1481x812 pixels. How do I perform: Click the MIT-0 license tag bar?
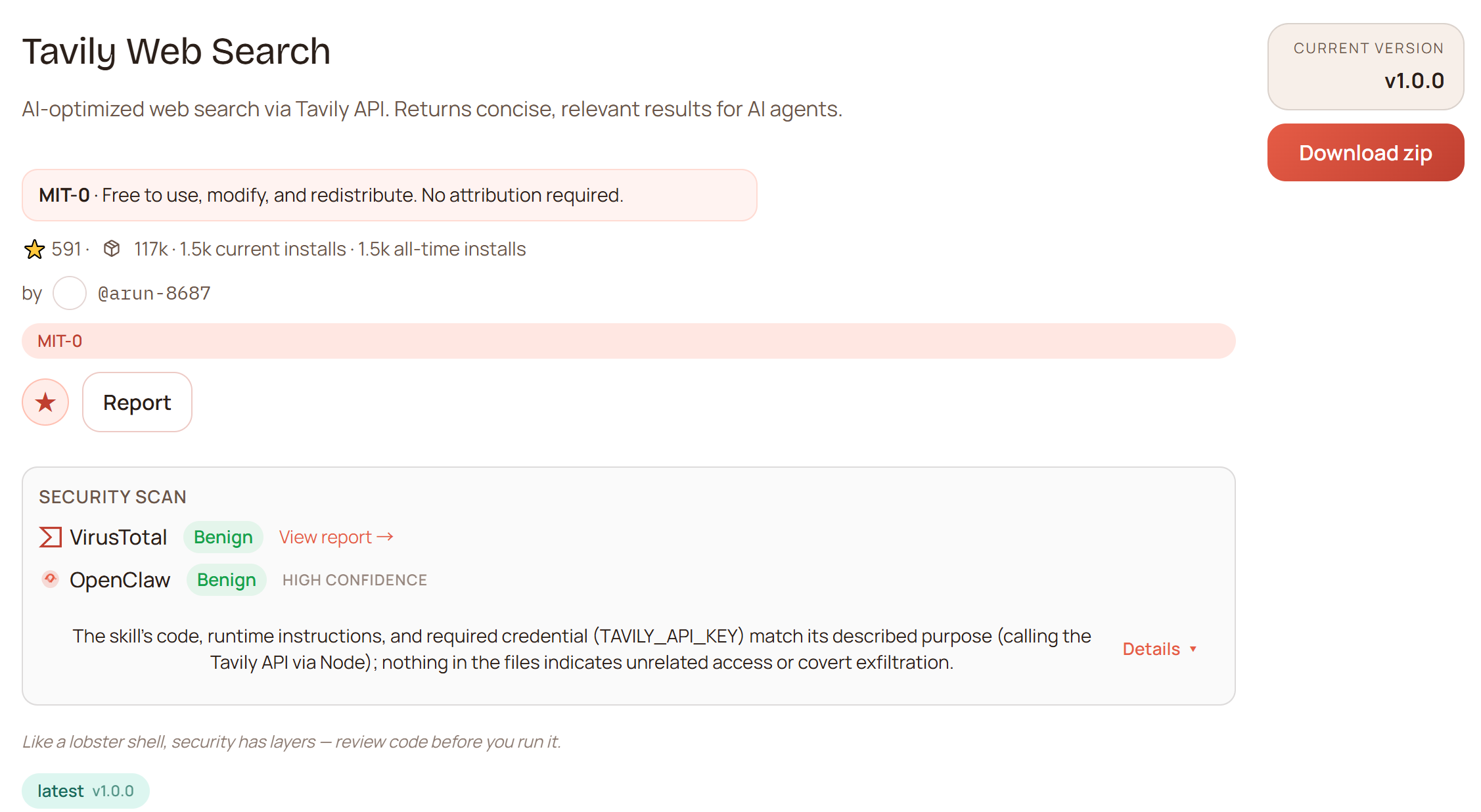tap(628, 341)
